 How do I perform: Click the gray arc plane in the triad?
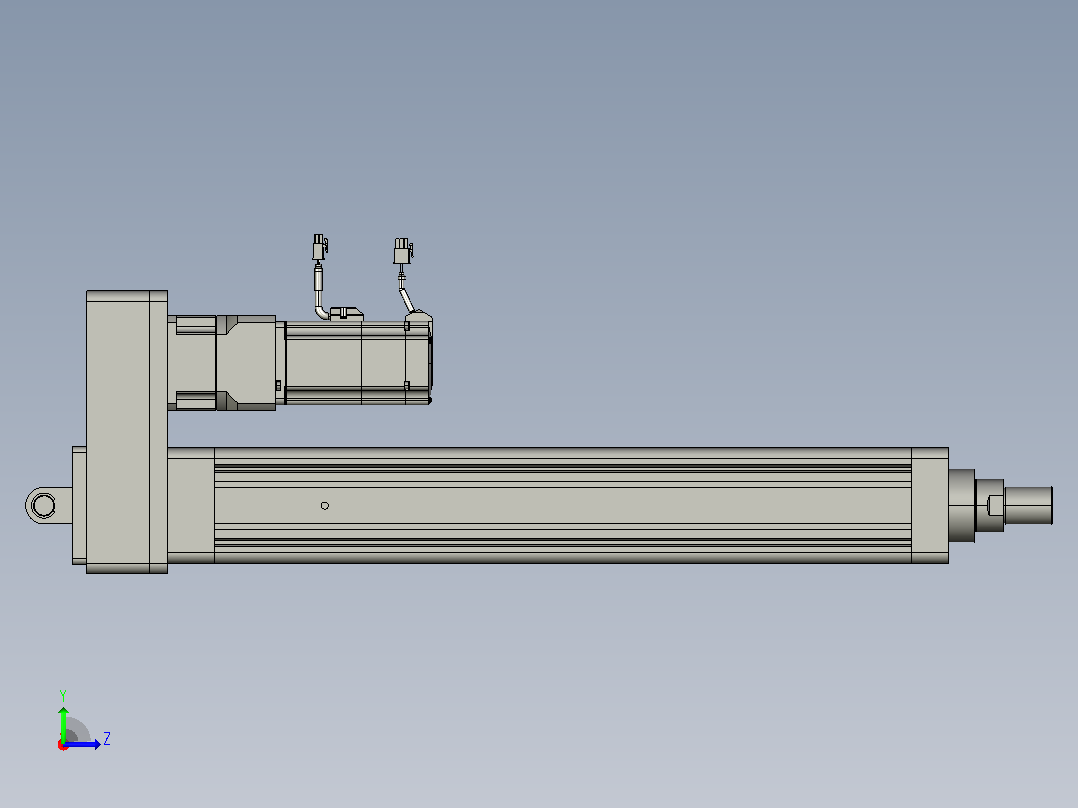pos(76,730)
